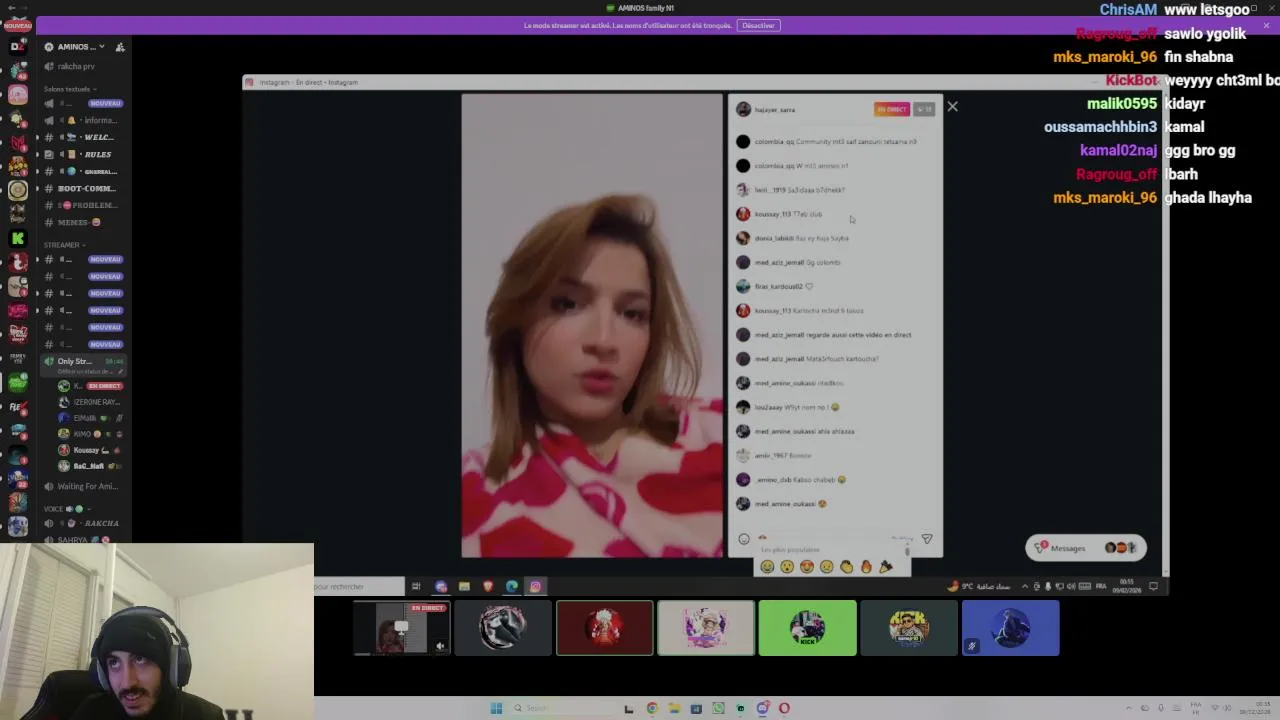Click the Instagram icon in shared taskbar

(535, 586)
